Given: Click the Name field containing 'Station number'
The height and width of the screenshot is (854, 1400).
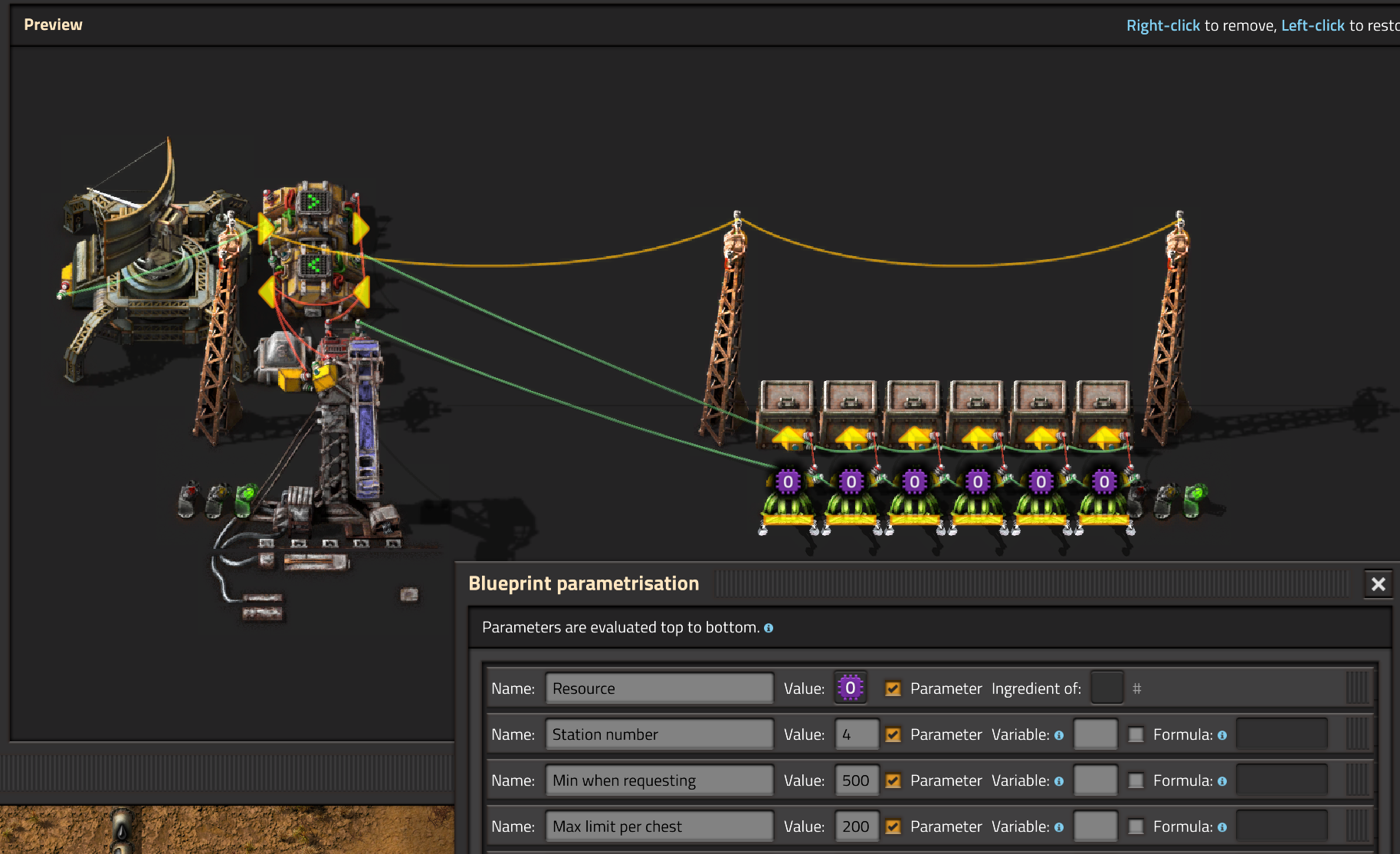Looking at the screenshot, I should (x=659, y=734).
